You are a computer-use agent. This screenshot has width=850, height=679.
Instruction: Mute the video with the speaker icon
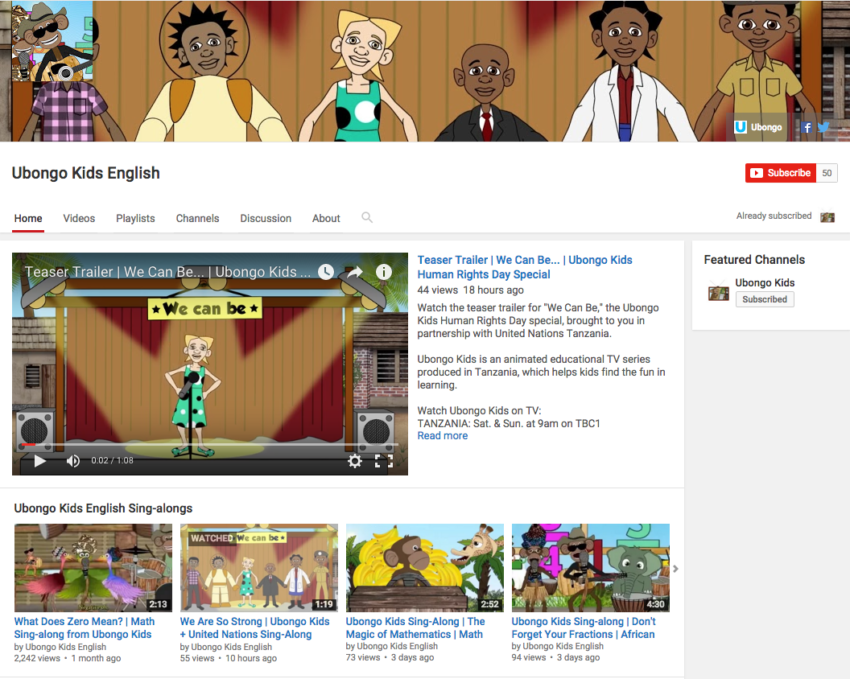tap(73, 461)
